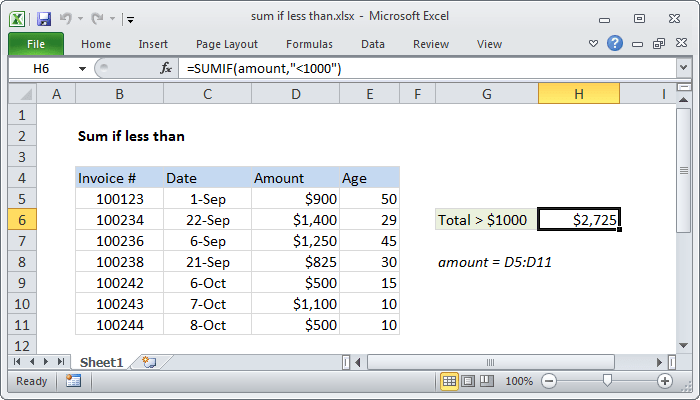Click the Insert Function fx icon
This screenshot has width=700, height=400.
[x=166, y=68]
